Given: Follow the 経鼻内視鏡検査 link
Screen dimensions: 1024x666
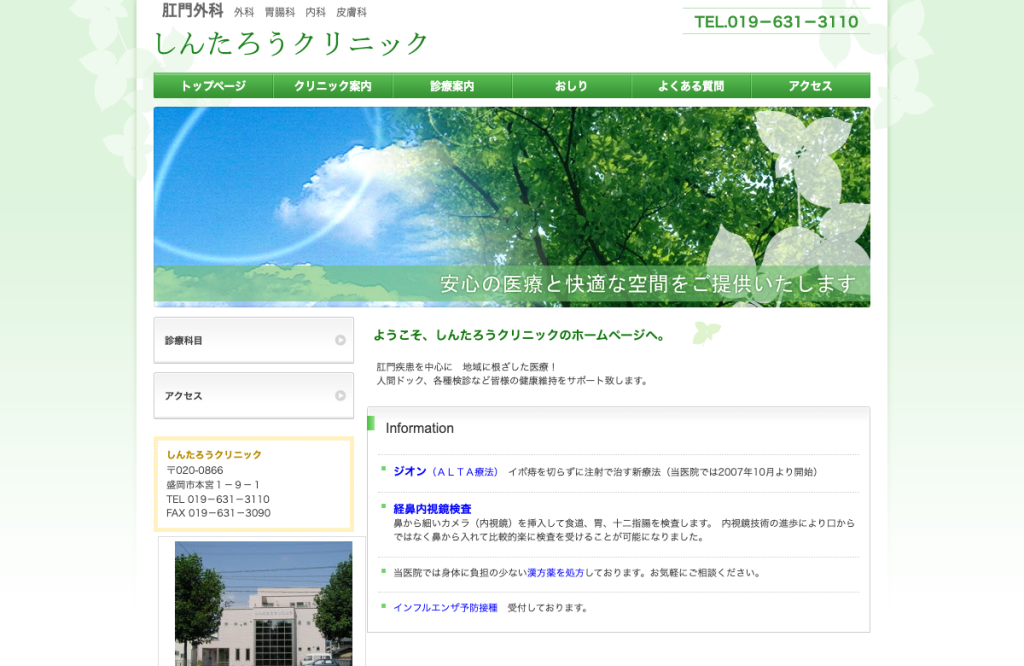Looking at the screenshot, I should 432,509.
